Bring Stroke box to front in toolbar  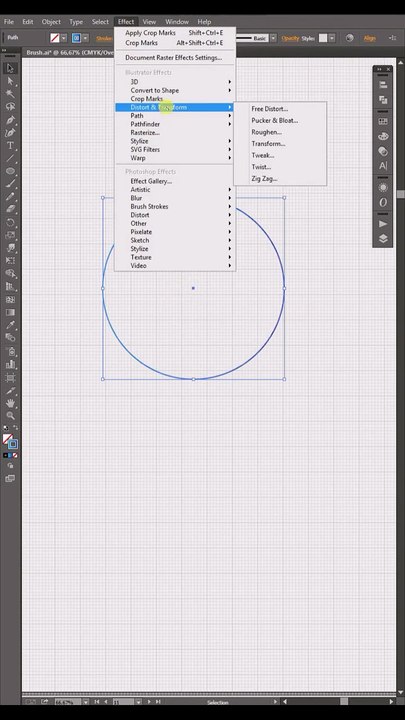pos(13,444)
